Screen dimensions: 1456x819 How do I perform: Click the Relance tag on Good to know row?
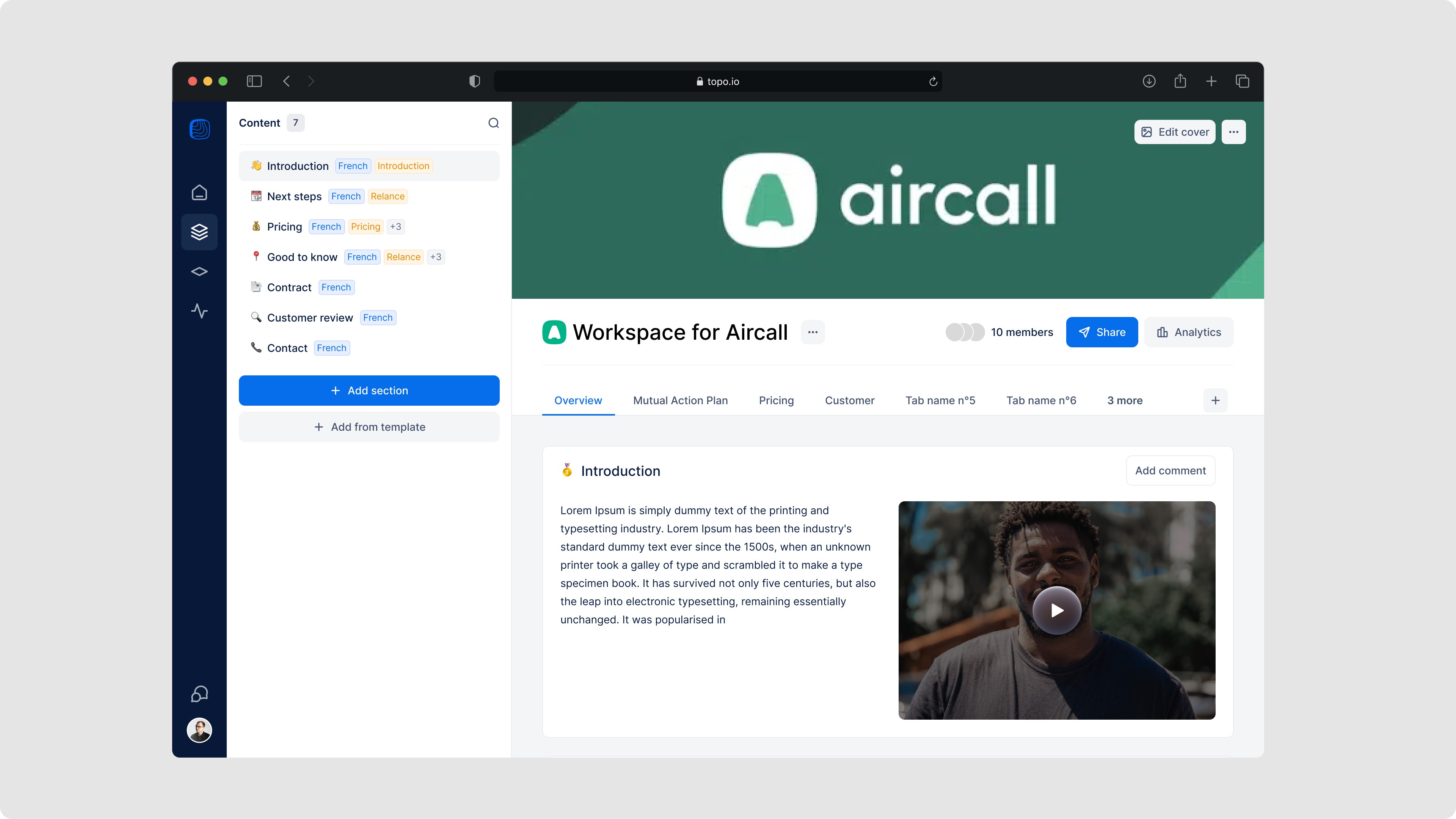point(403,257)
